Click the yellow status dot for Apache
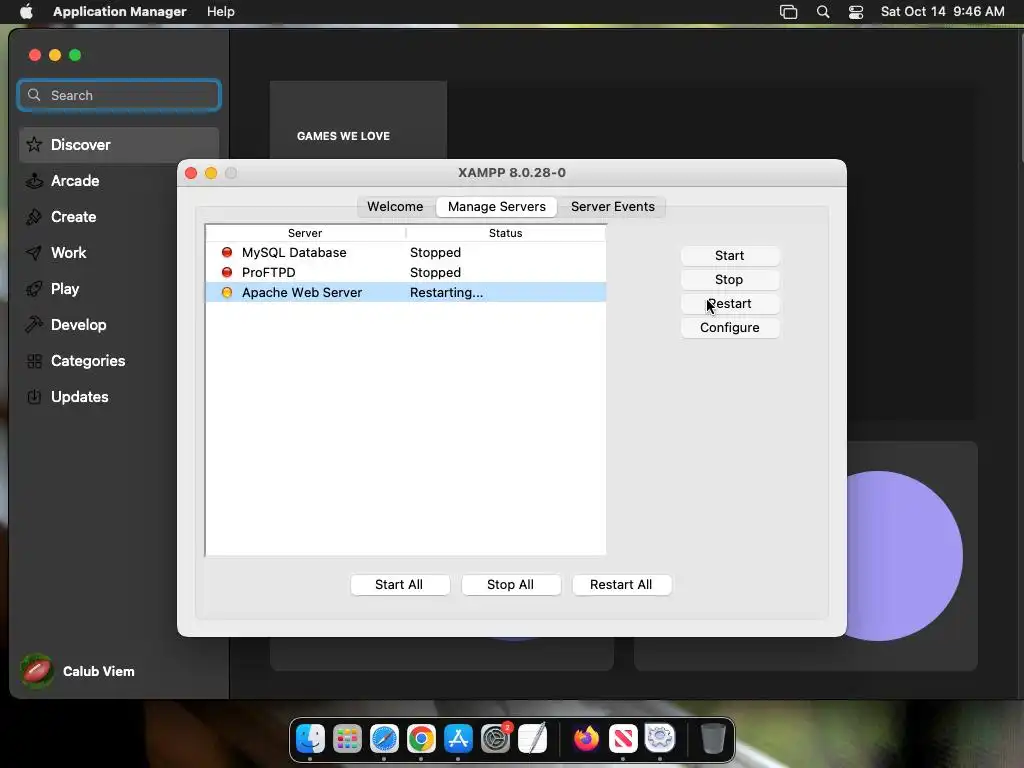The image size is (1024, 768). 227,293
